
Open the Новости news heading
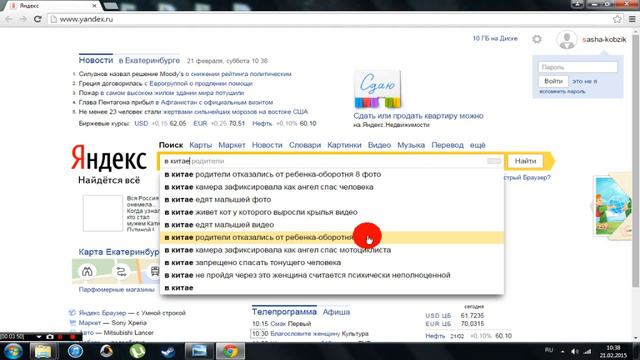[x=96, y=60]
